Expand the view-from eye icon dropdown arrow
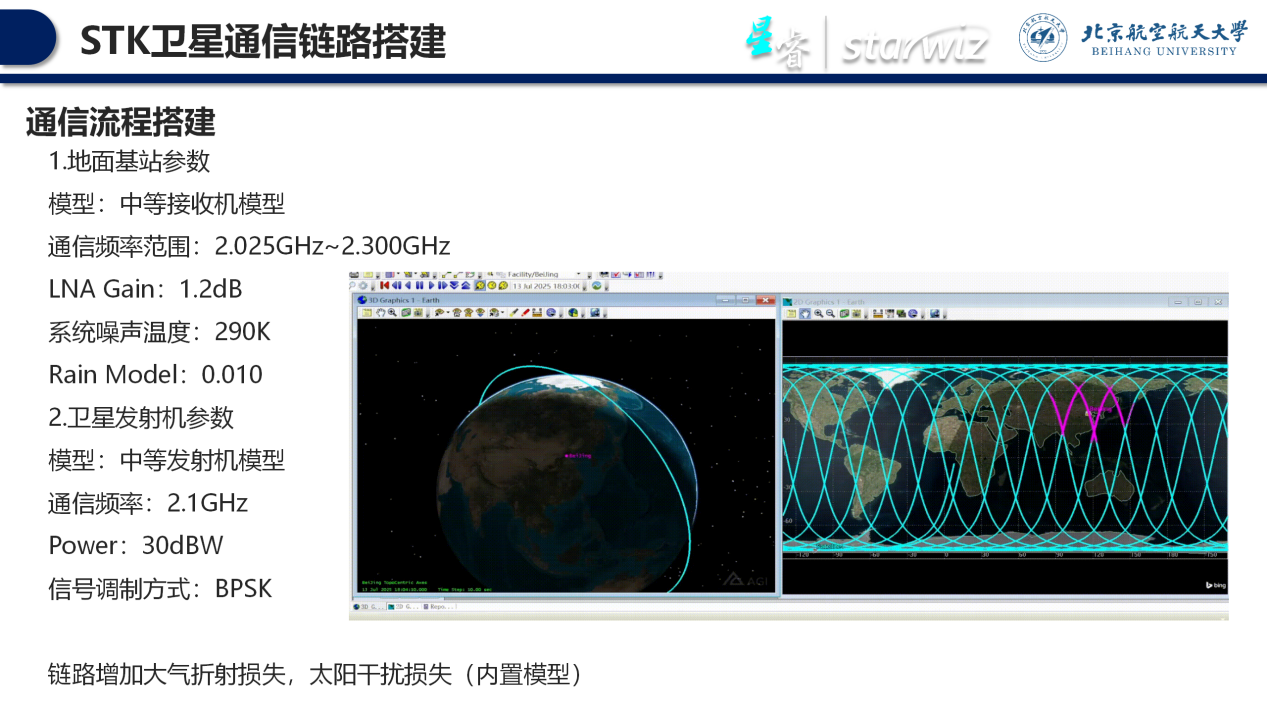This screenshot has height=713, width=1267. tap(448, 313)
